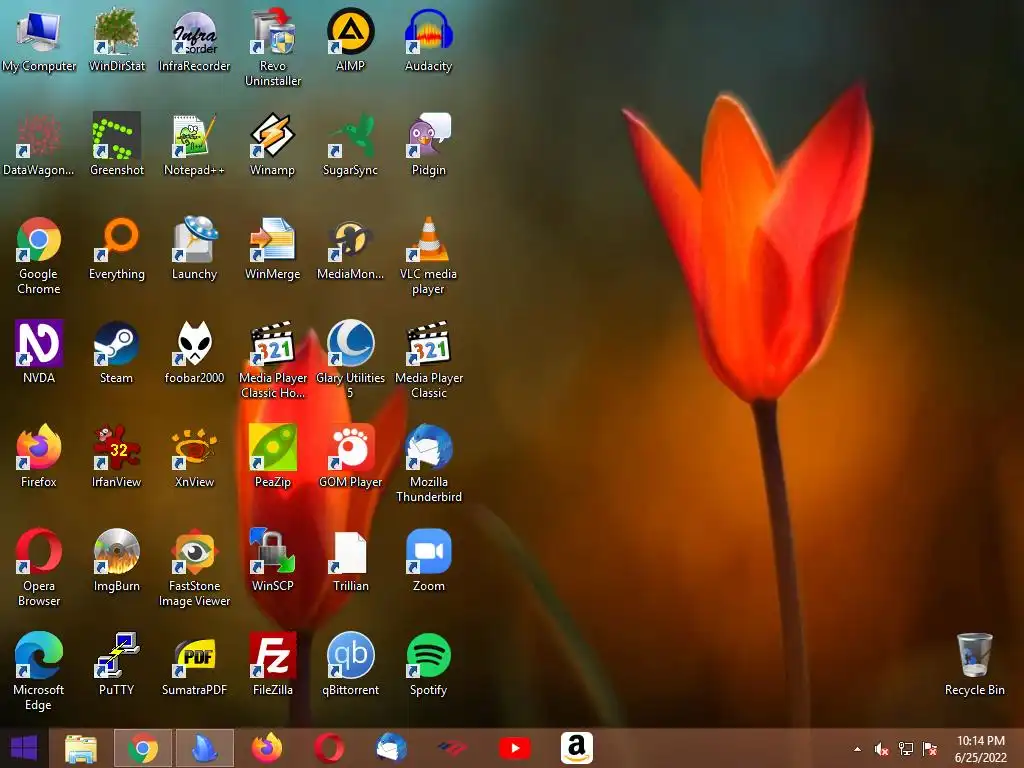Click the WinMerge shortcut
Screen dimensions: 1024x768
pyautogui.click(x=273, y=249)
